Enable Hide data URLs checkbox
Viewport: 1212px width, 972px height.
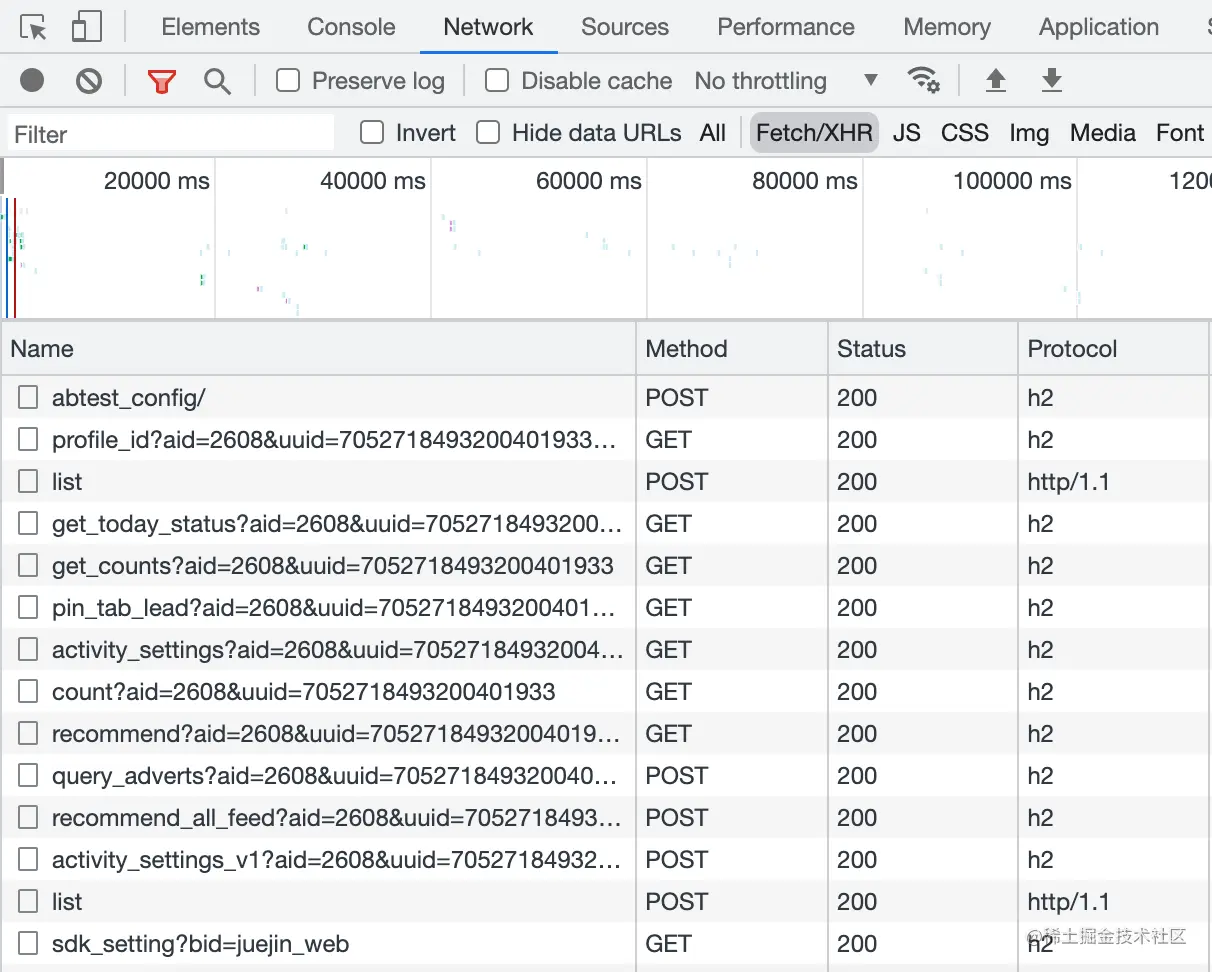488,132
